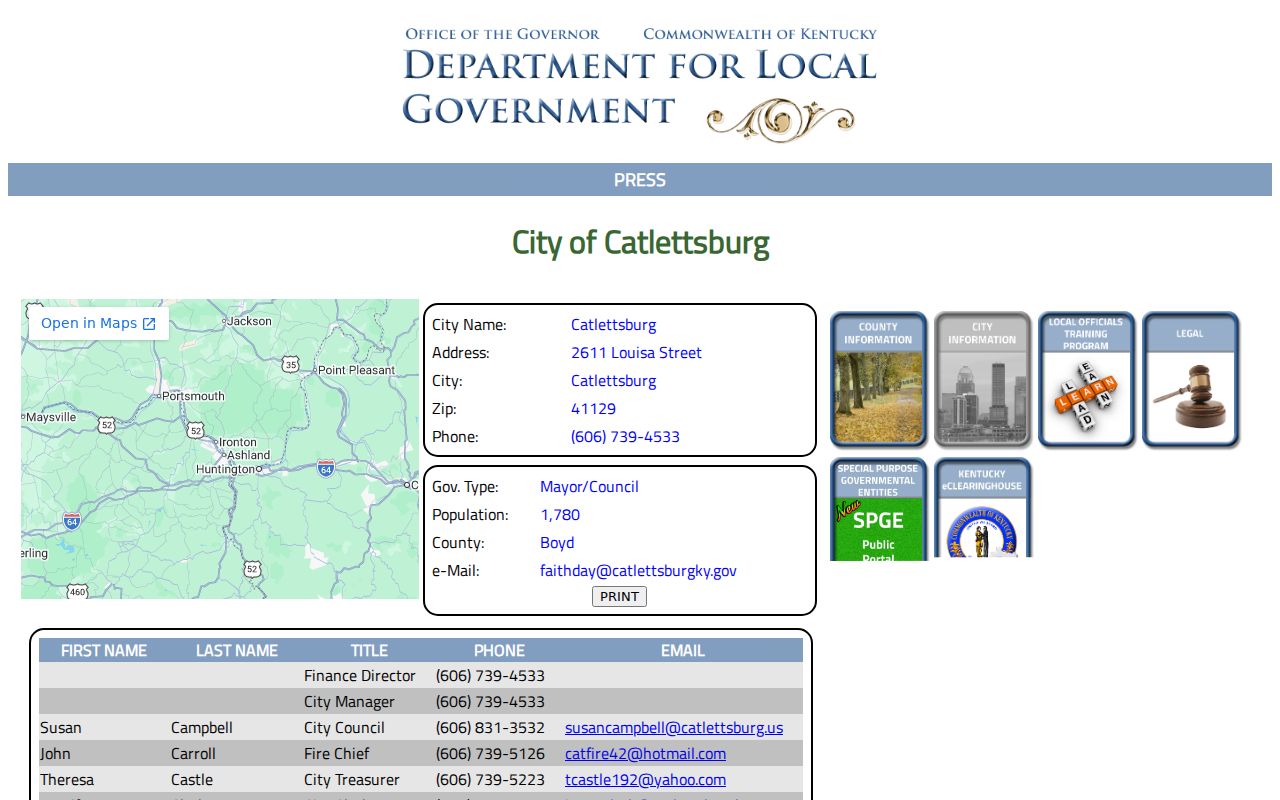Click the PRINT button
Screen dimensions: 1280x800
[619, 597]
